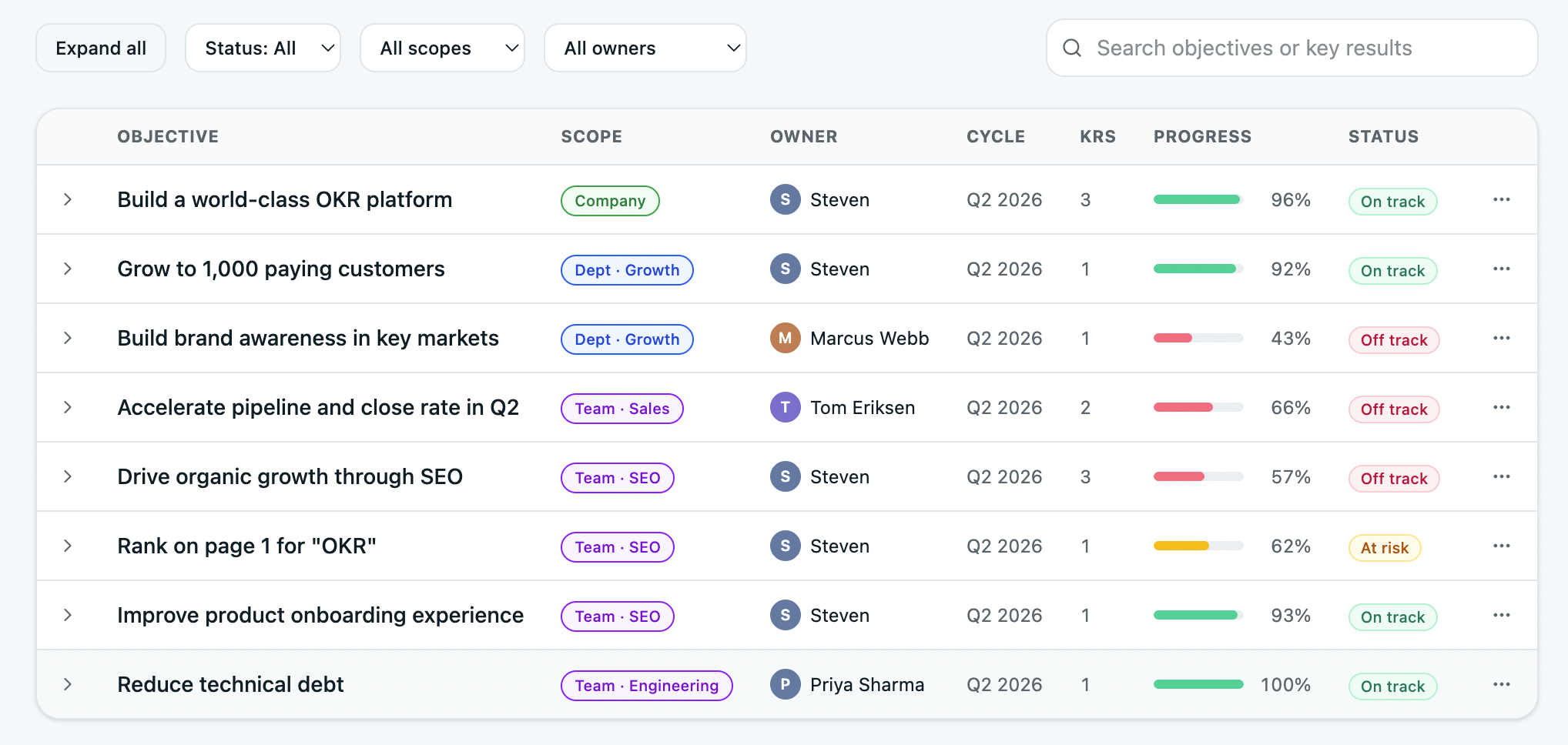This screenshot has height=745, width=1568.
Task: Open more options for Rank on page 1 row
Action: pos(1501,546)
